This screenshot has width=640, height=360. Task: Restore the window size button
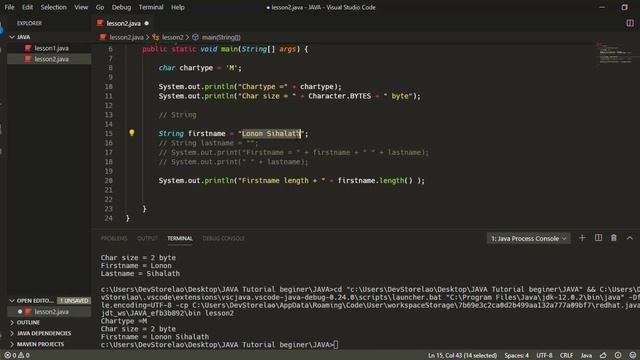(x=624, y=7)
